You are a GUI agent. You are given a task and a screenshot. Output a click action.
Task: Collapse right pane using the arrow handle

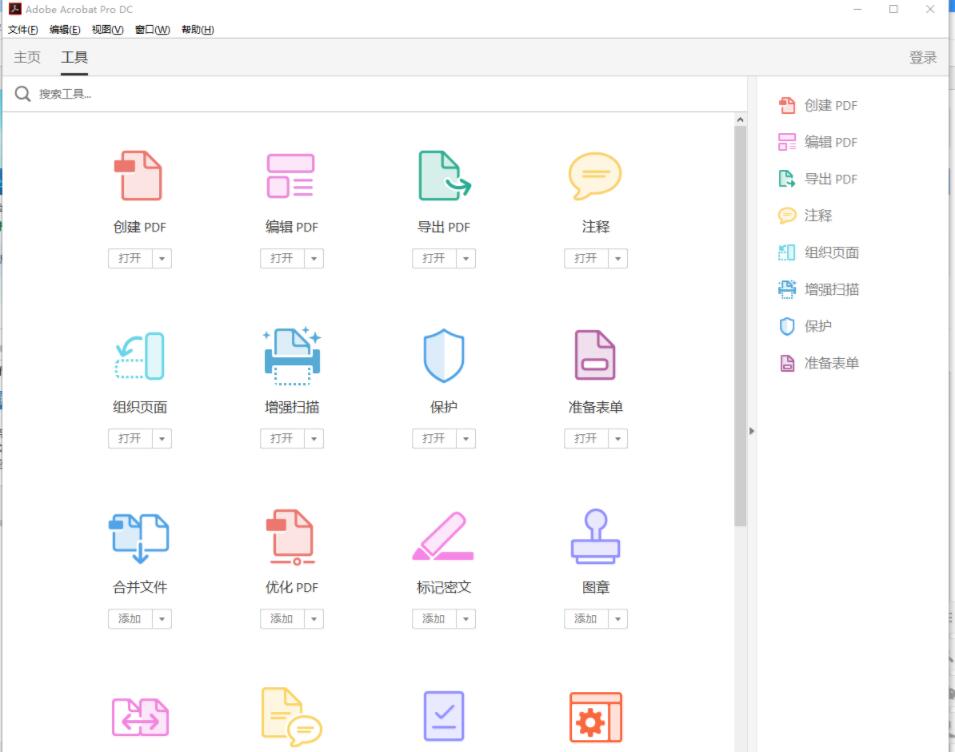point(752,431)
